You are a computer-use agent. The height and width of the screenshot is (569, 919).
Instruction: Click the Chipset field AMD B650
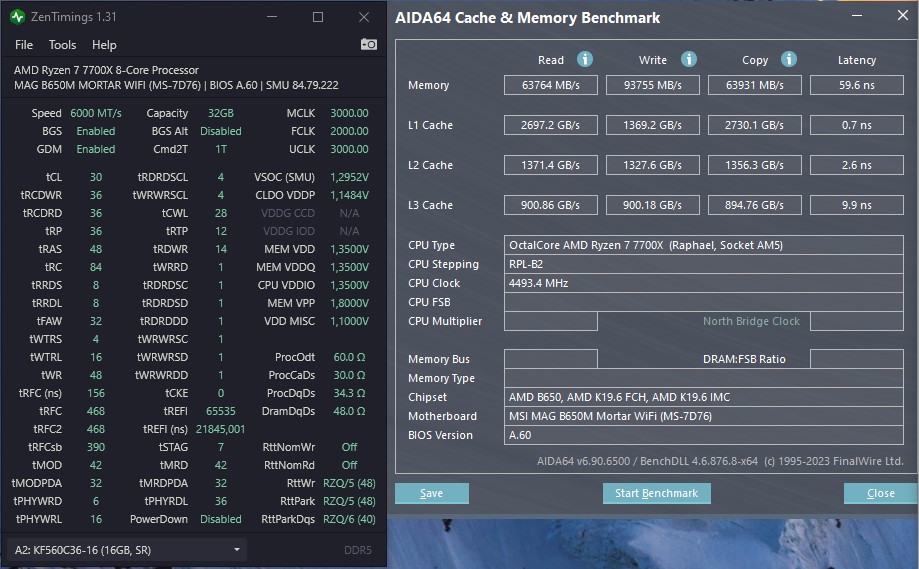pyautogui.click(x=703, y=397)
